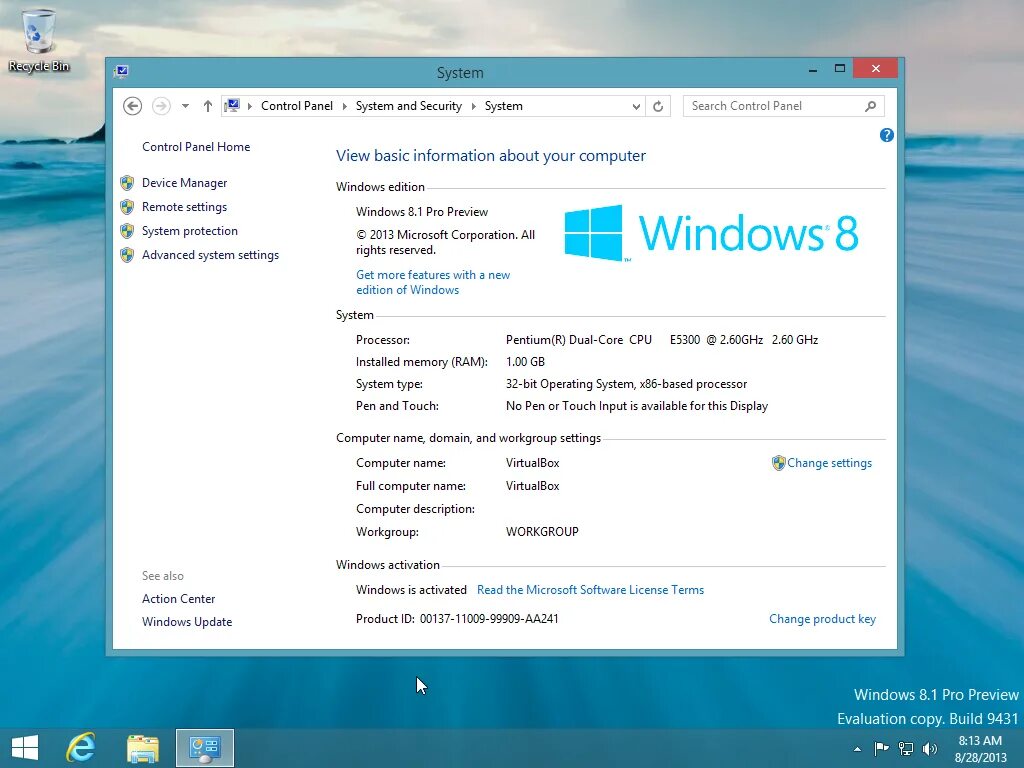Viewport: 1024px width, 768px height.
Task: Click network icon in system tray
Action: click(x=906, y=748)
